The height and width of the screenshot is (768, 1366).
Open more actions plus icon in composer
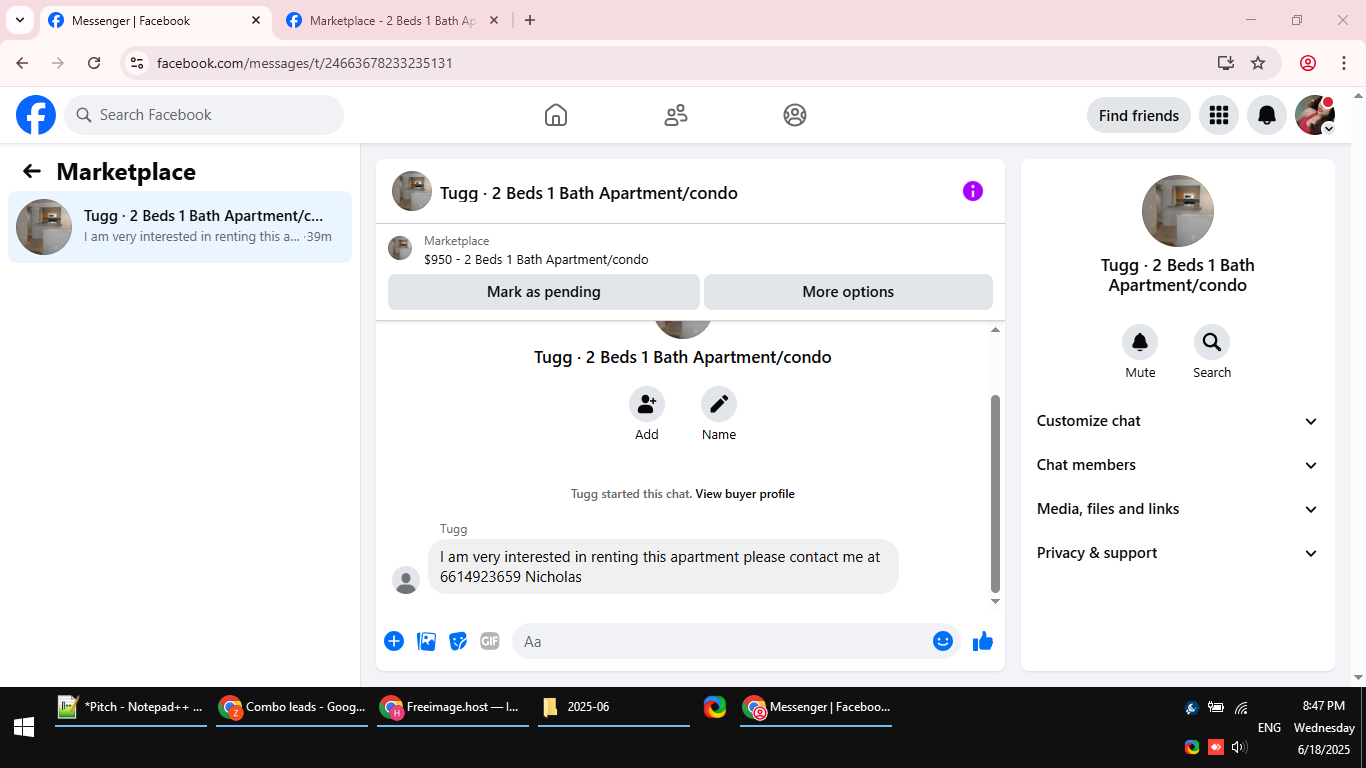(x=394, y=641)
